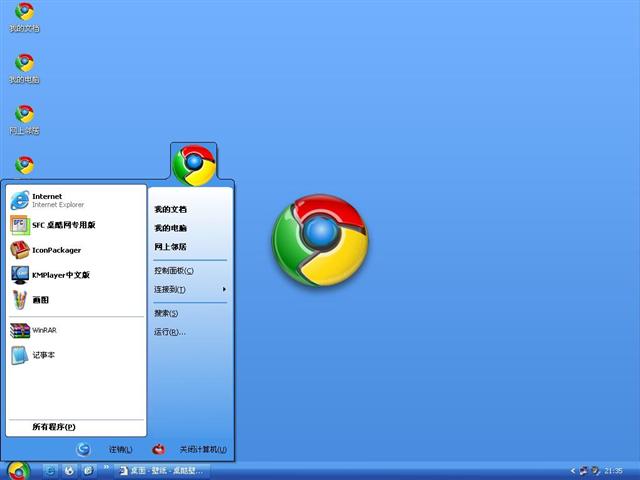
Task: Open KMPlayer中文版 from the Start menu
Action: click(77, 275)
